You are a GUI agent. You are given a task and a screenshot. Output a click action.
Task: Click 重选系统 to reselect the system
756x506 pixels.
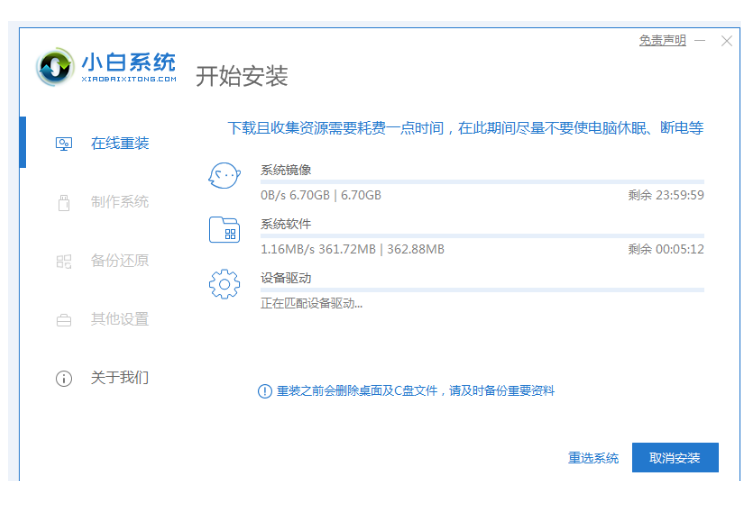click(593, 458)
